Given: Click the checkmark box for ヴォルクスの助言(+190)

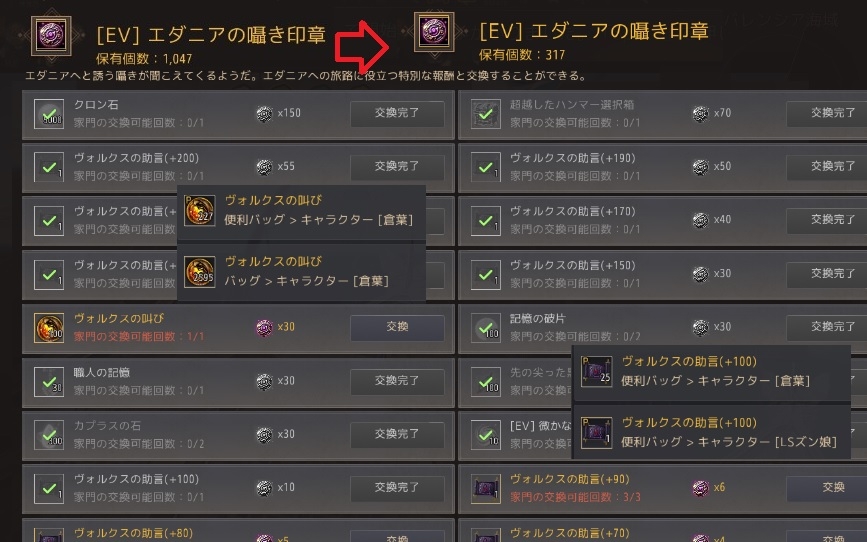Looking at the screenshot, I should point(486,167).
